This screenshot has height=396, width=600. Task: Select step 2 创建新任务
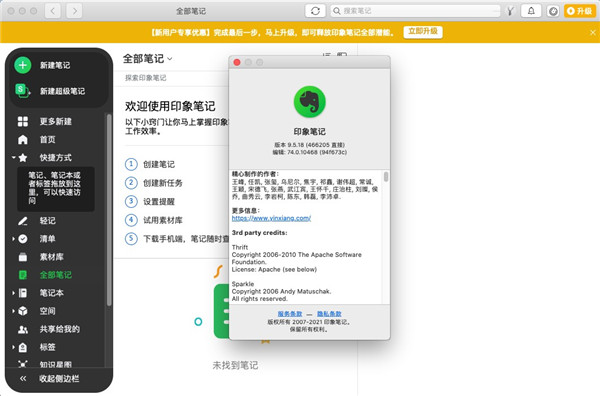(154, 183)
